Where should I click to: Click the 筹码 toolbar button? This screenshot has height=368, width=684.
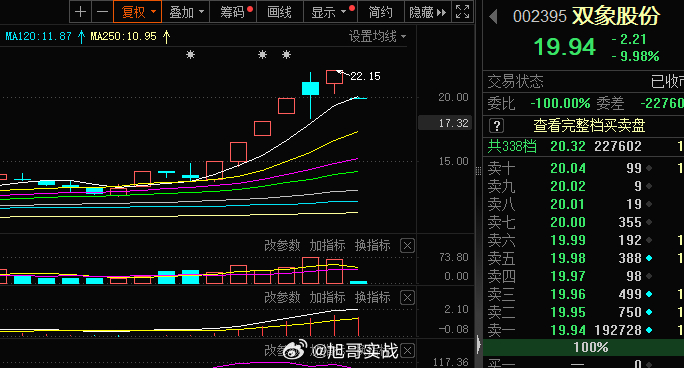pyautogui.click(x=233, y=12)
